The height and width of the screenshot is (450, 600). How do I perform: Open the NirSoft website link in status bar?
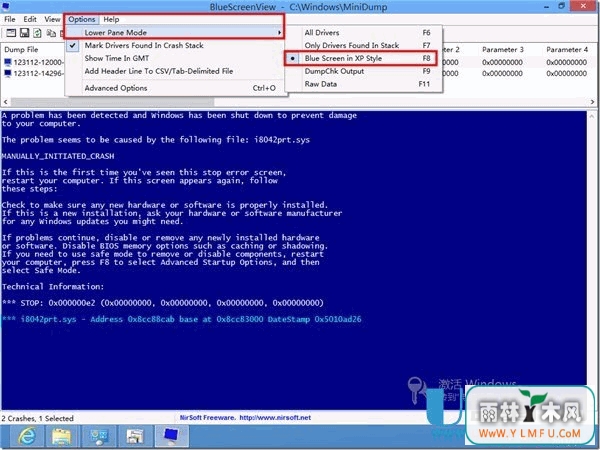pos(275,418)
